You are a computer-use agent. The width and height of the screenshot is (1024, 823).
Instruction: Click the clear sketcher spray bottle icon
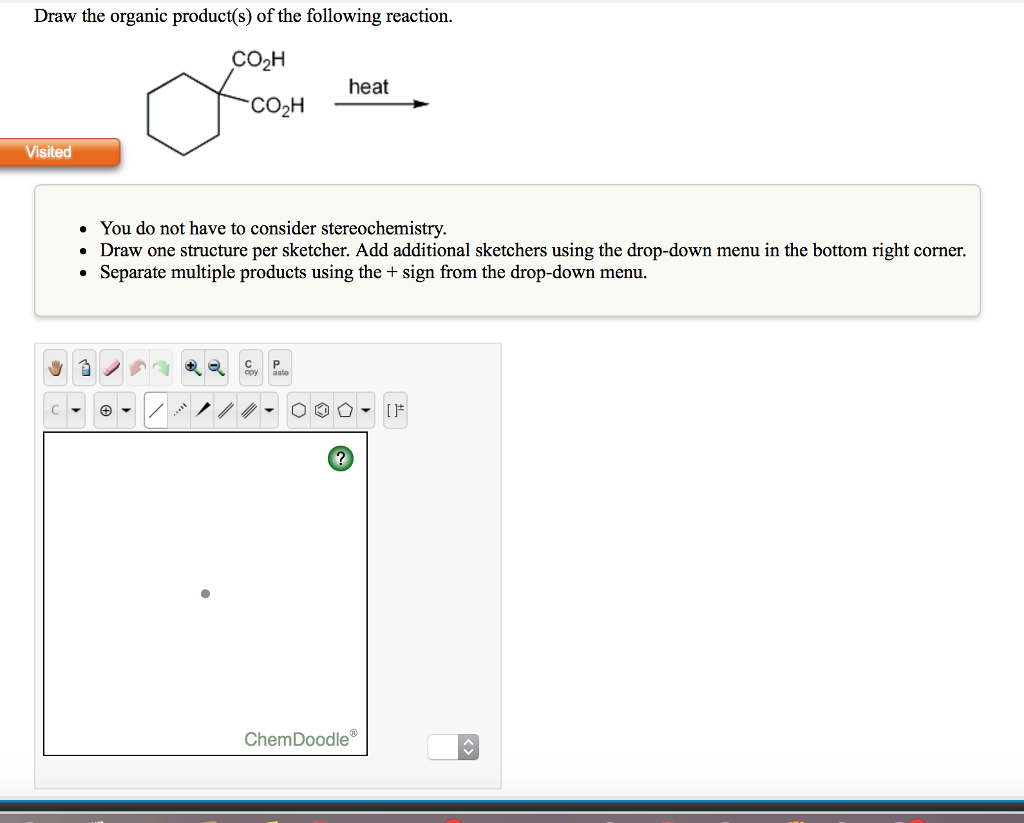pos(84,368)
